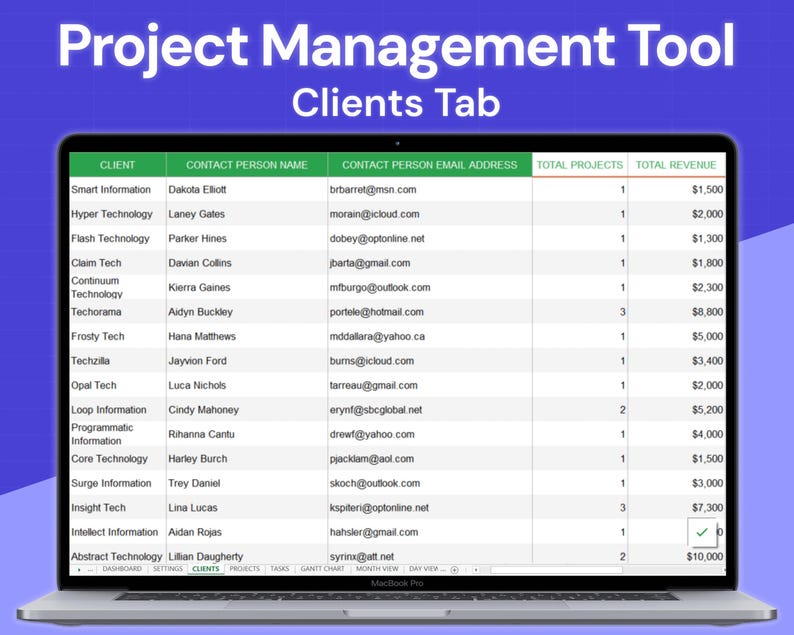Click email dobey@optonline.net

(377, 239)
